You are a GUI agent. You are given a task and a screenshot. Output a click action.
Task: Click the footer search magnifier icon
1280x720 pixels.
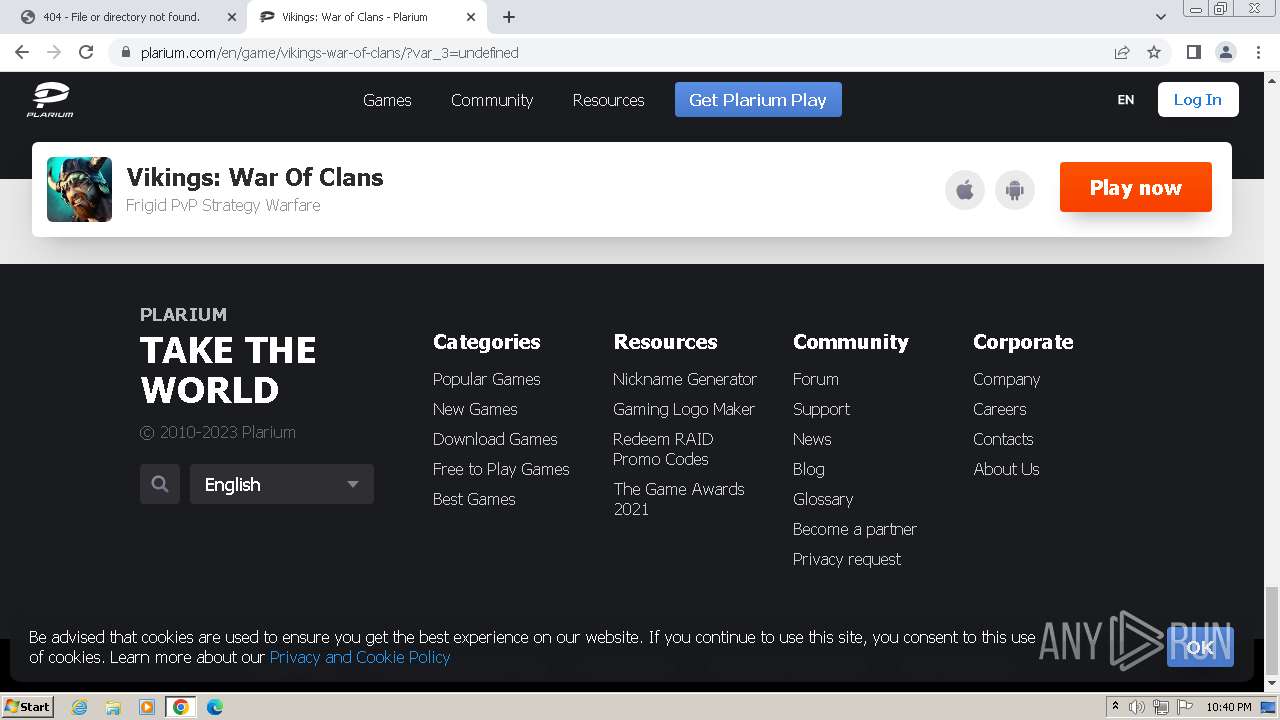point(160,484)
